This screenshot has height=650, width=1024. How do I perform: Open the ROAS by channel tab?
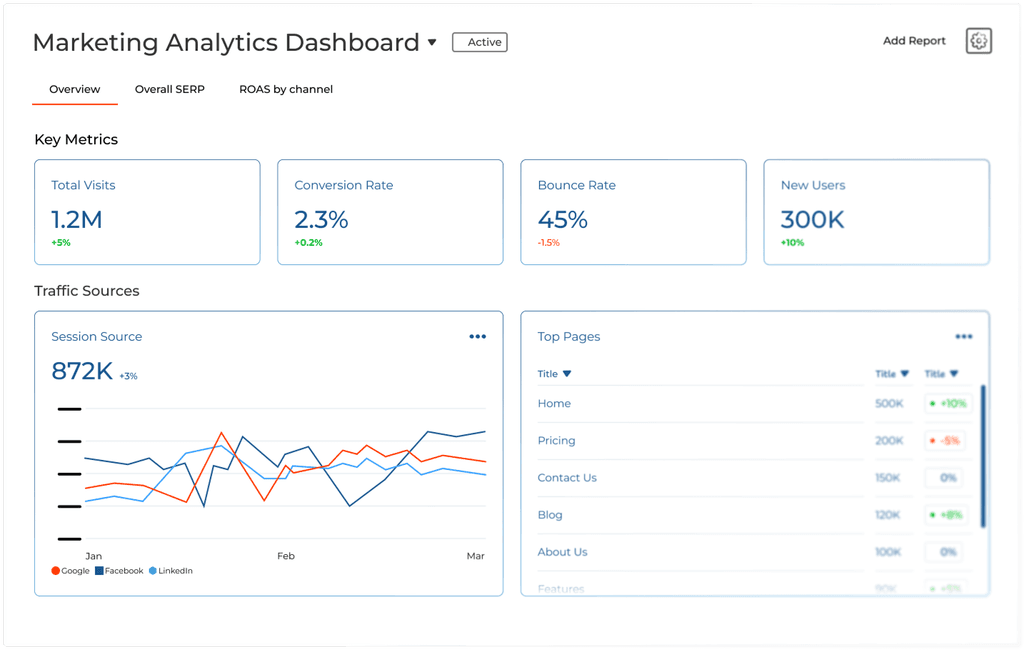point(286,89)
